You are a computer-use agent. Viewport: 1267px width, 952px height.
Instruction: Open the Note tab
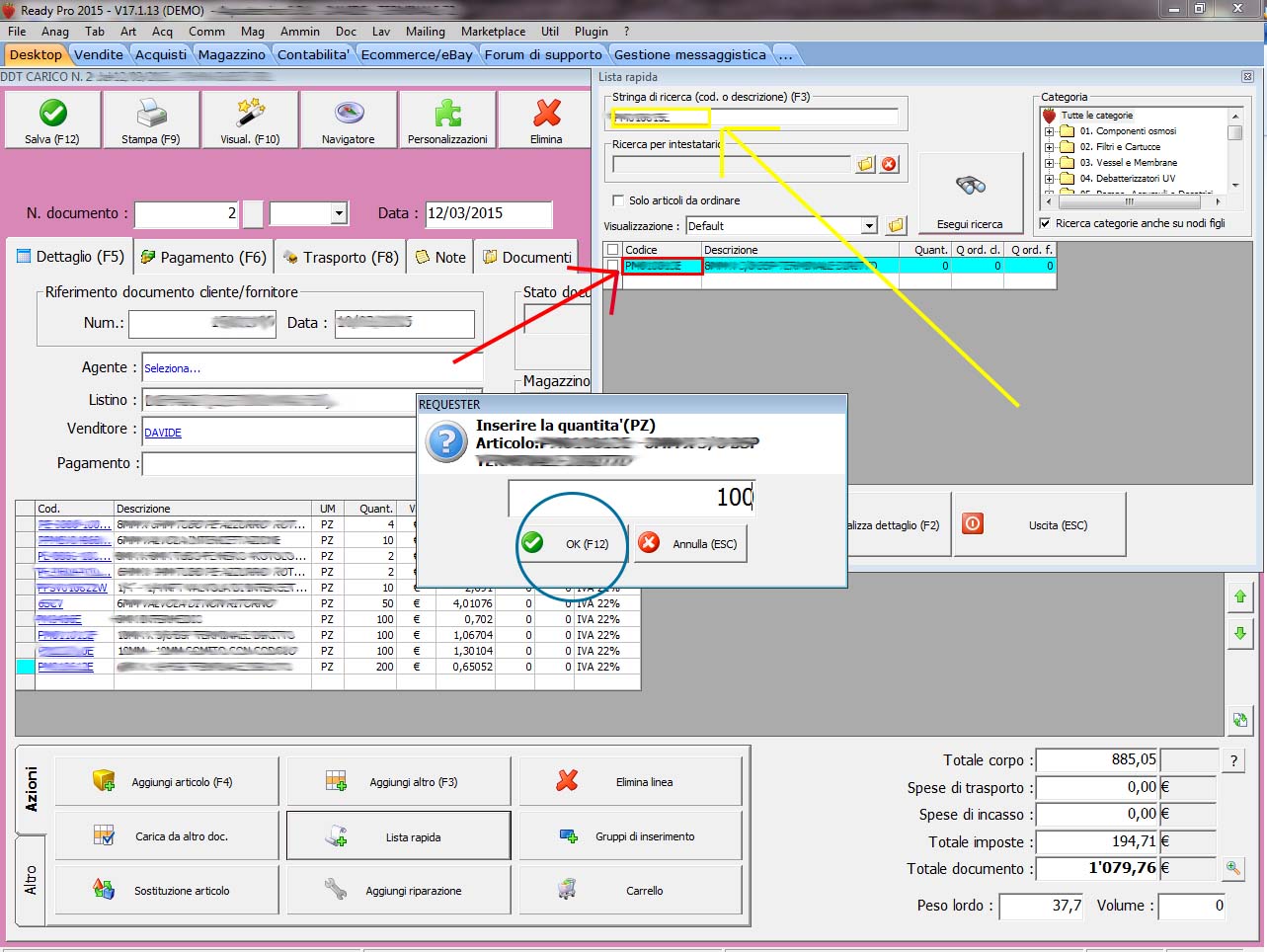click(x=440, y=257)
